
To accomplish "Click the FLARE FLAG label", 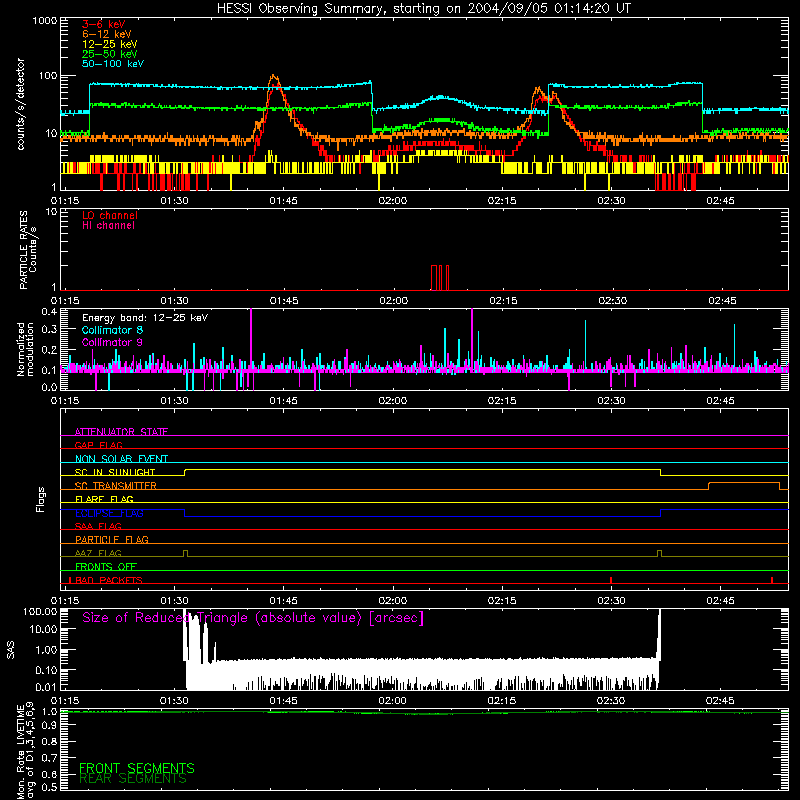I will tap(104, 499).
